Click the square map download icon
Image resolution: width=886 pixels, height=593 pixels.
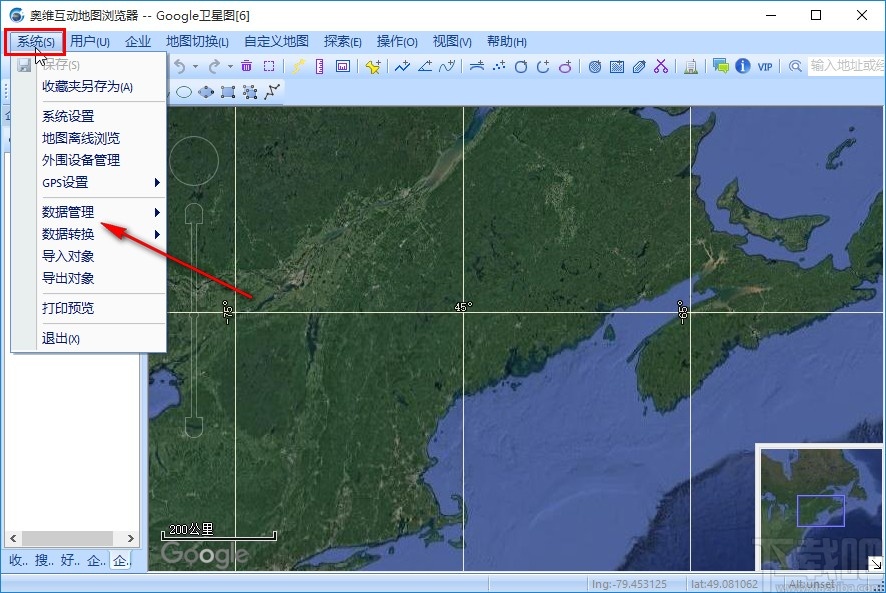[617, 67]
